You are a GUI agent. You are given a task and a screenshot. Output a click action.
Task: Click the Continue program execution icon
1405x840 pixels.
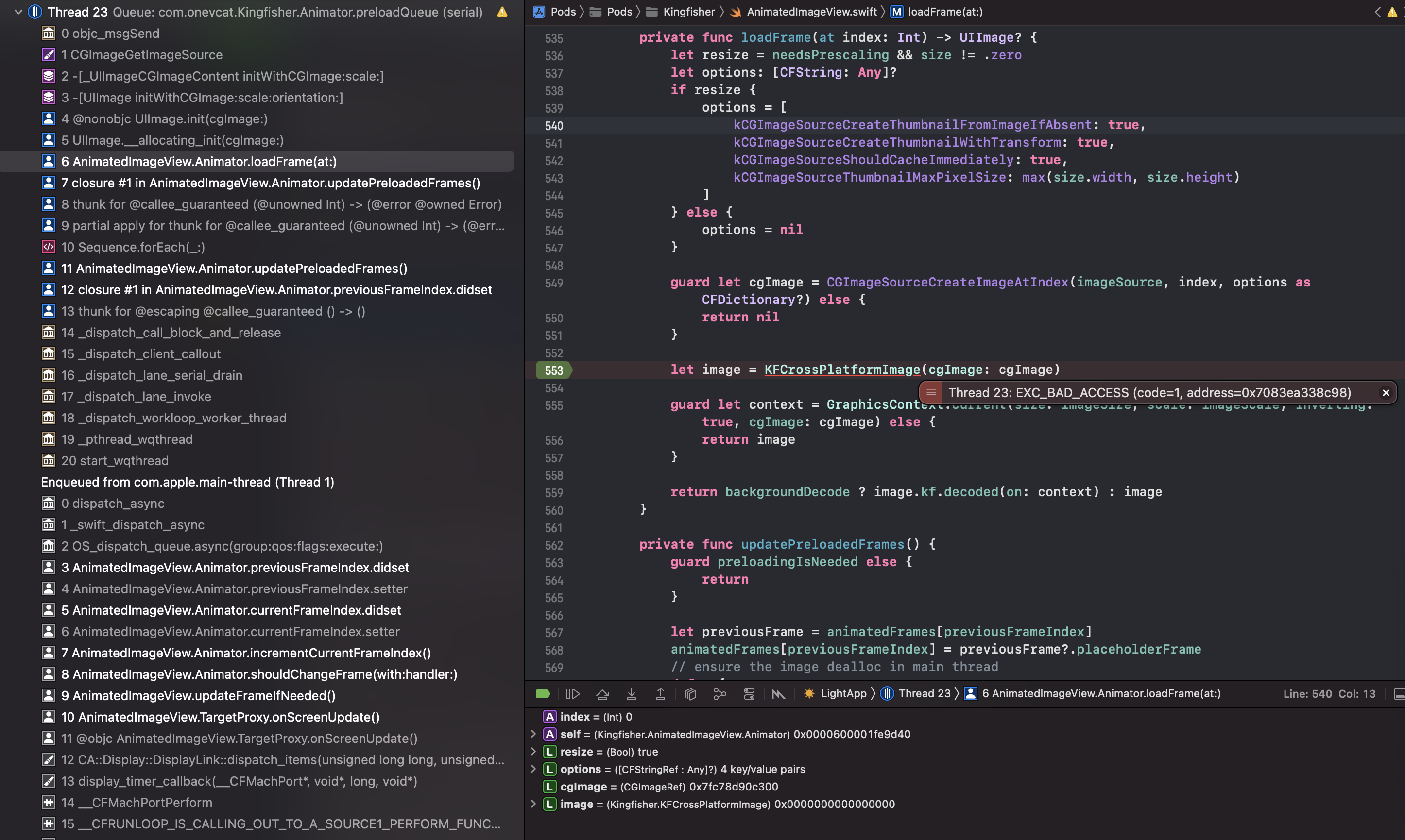coord(572,693)
